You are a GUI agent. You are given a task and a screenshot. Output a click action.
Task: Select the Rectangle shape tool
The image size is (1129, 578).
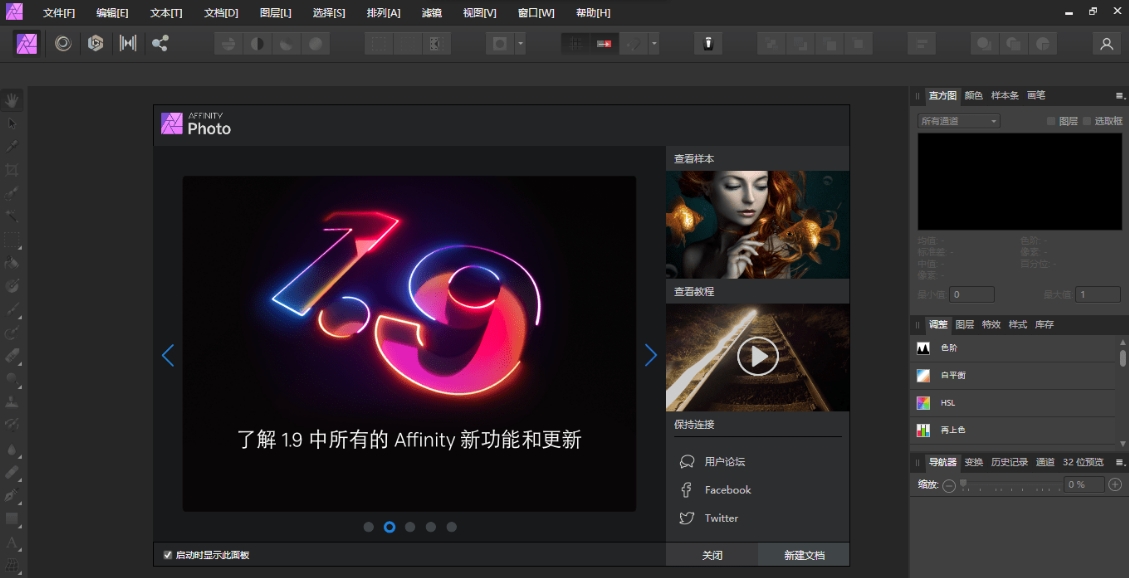click(12, 518)
